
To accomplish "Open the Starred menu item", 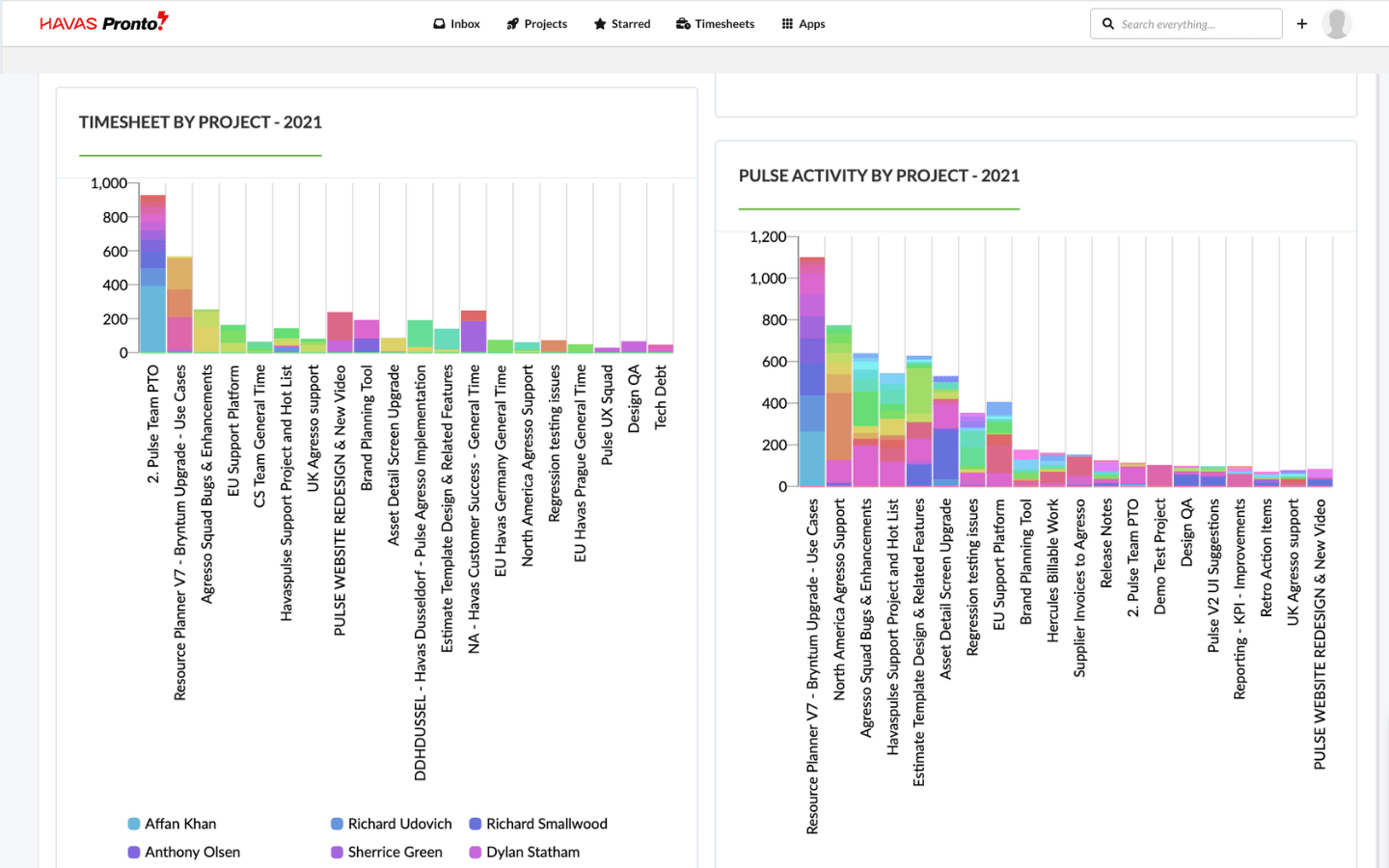I will point(622,24).
